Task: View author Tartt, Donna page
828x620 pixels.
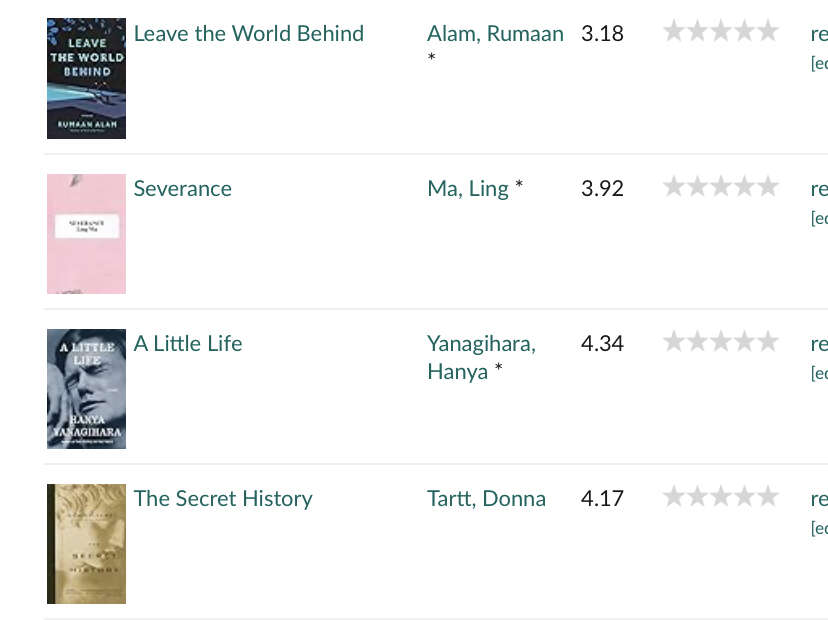Action: coord(486,499)
